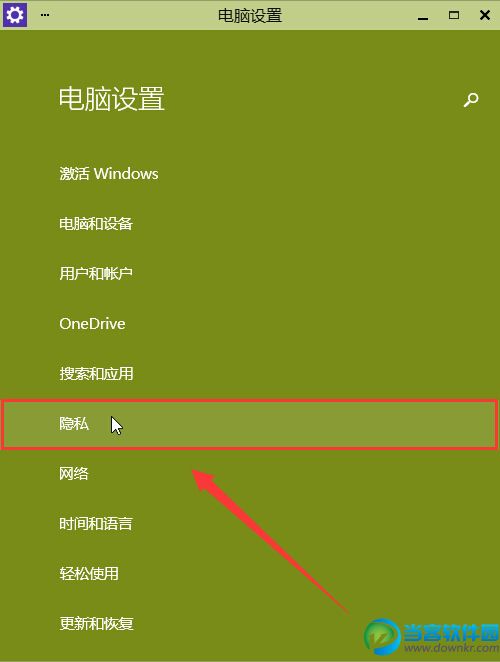Open search with the magnifier icon
Viewport: 500px width, 662px height.
click(471, 100)
